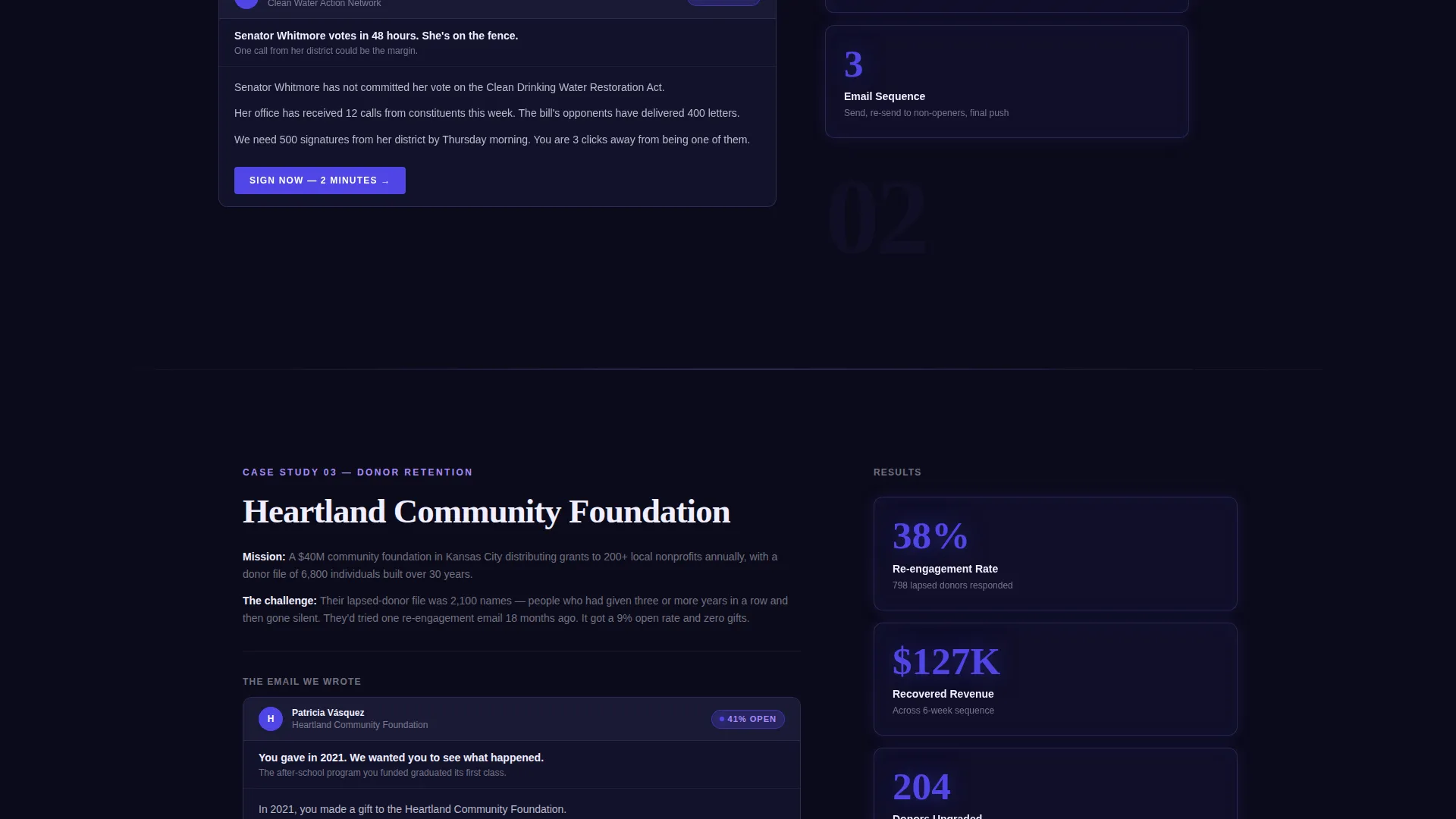Click the 38% Re-engagement Rate card
1456x819 pixels.
1055,554
